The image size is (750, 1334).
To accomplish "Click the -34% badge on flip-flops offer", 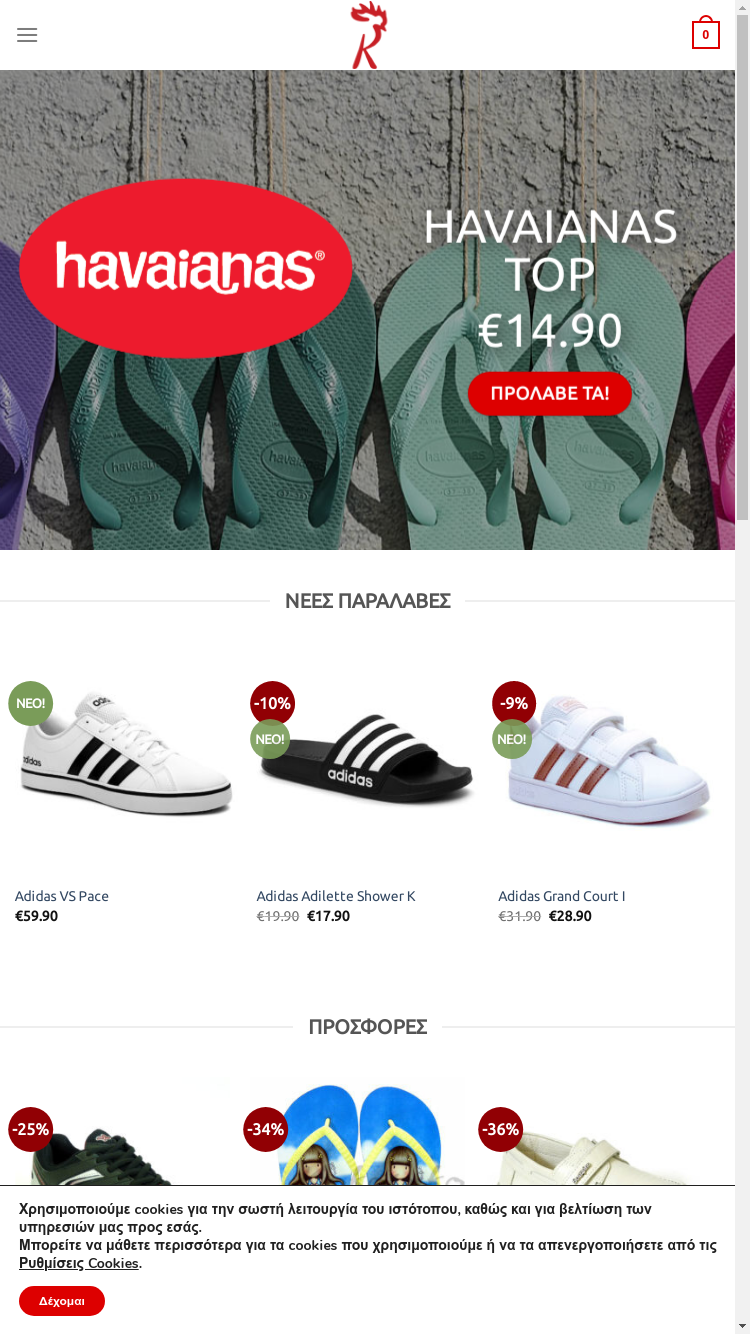I will [x=265, y=1129].
